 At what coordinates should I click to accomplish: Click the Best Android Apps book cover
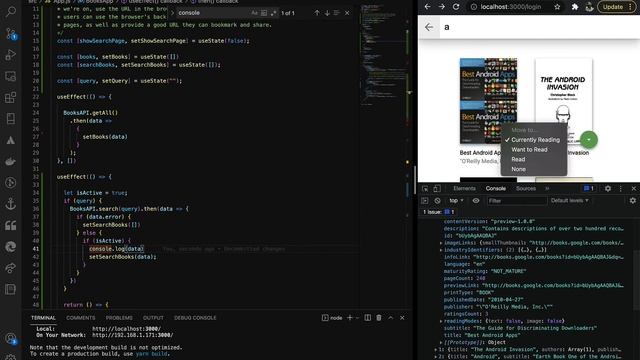[x=488, y=101]
